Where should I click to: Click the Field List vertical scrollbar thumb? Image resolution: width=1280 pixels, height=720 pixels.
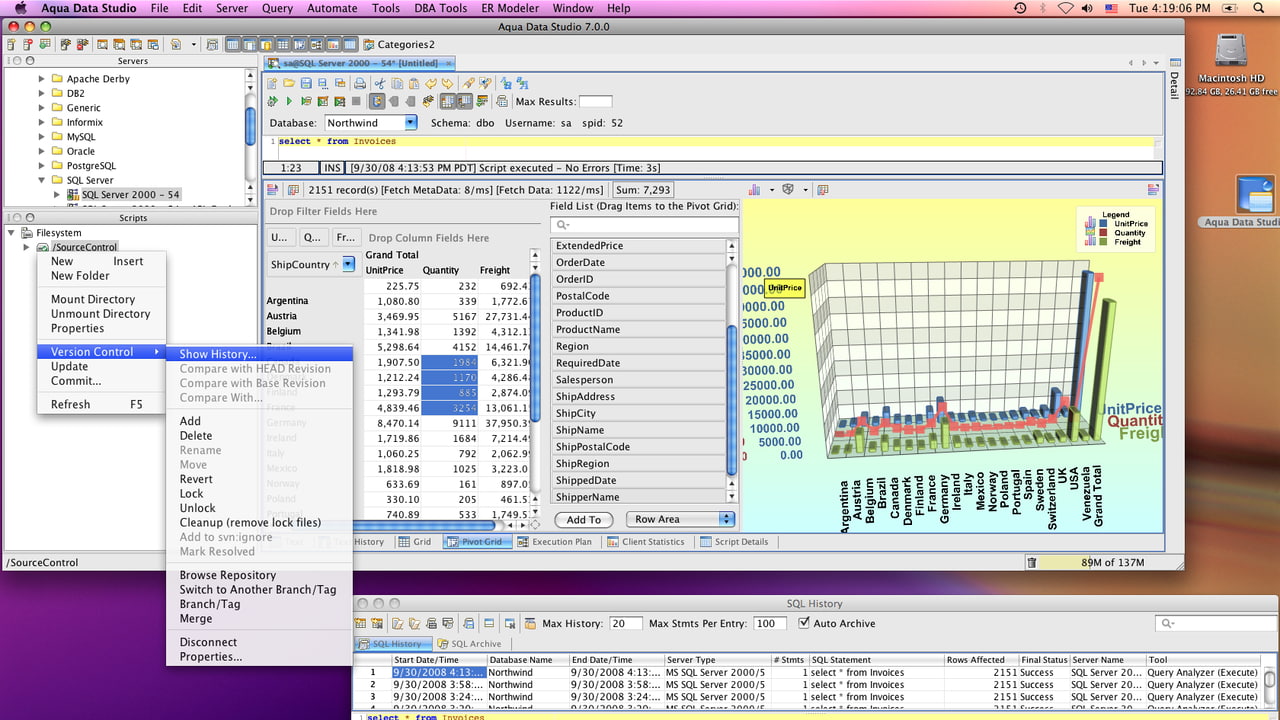(x=732, y=400)
